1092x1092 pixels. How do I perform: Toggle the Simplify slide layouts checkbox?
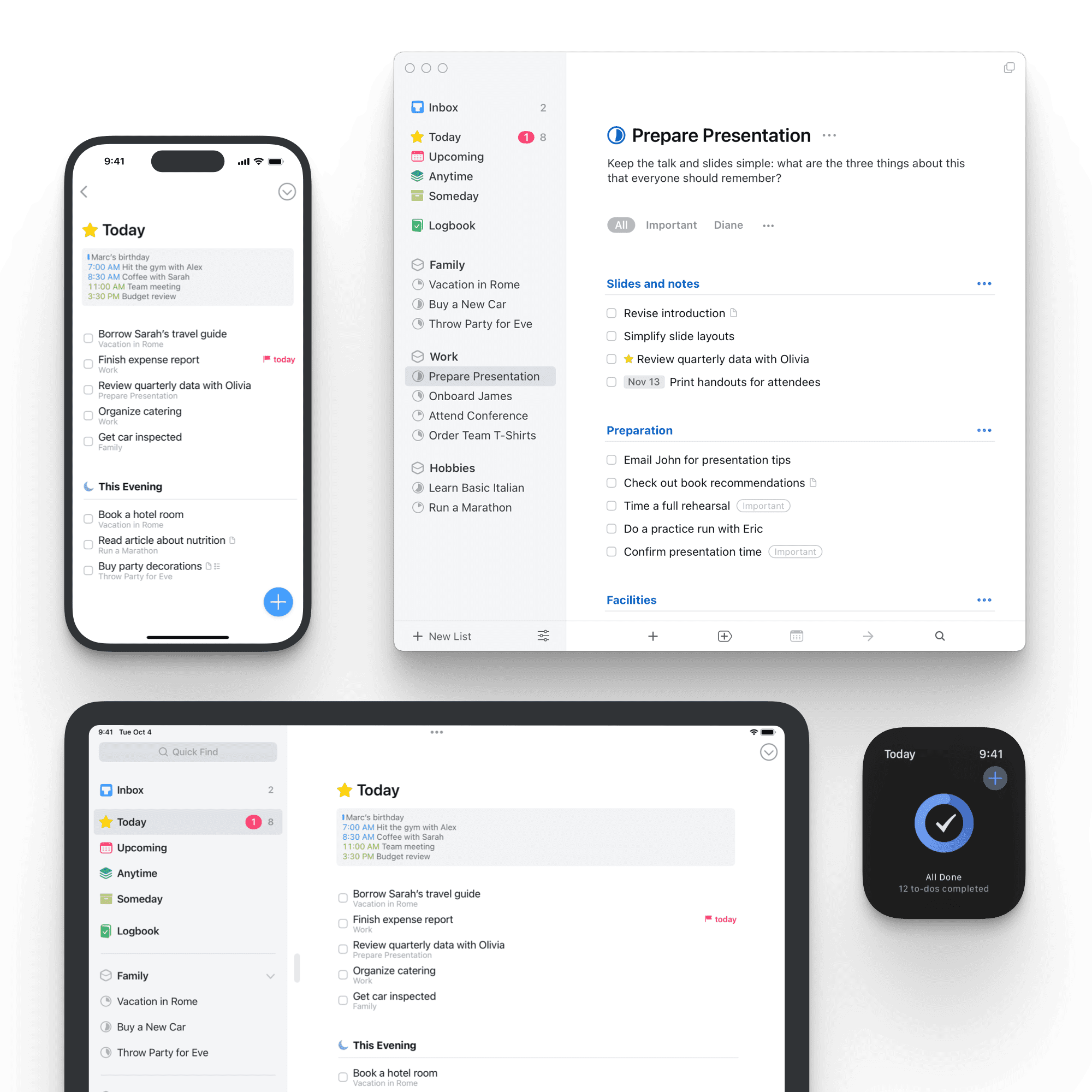pyautogui.click(x=611, y=335)
